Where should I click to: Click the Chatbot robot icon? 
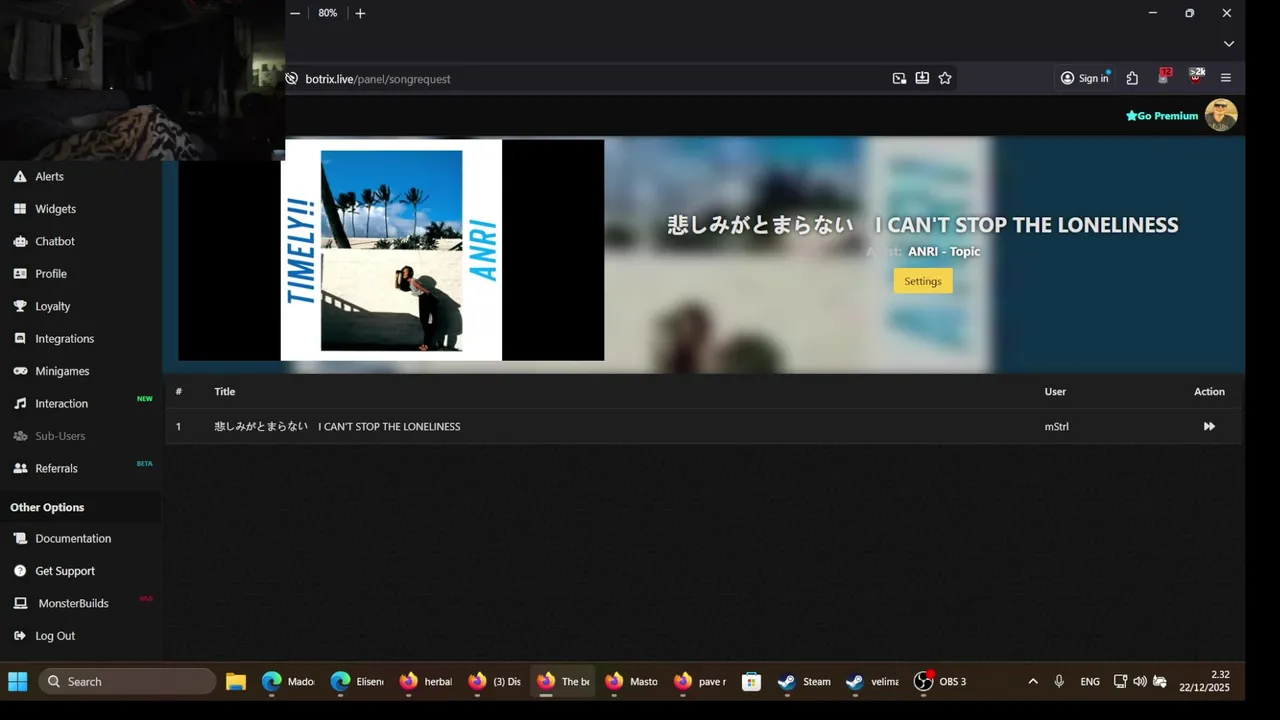20,241
